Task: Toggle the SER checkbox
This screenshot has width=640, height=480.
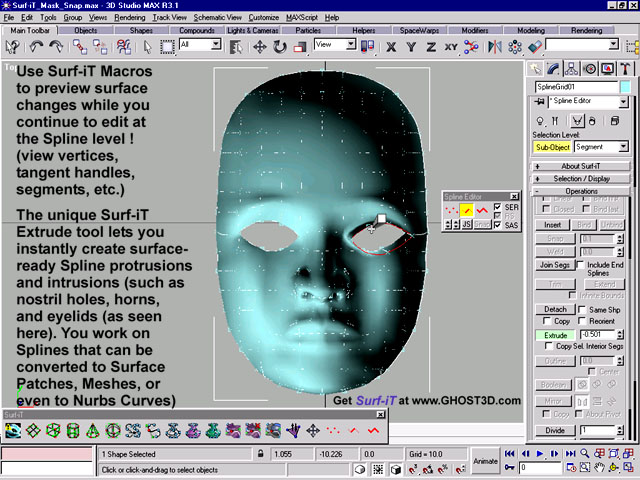Action: [x=497, y=207]
